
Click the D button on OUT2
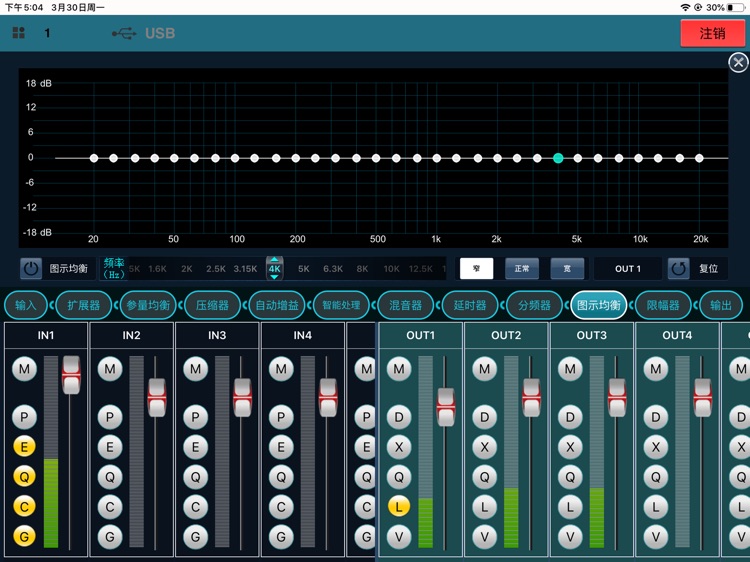[485, 417]
